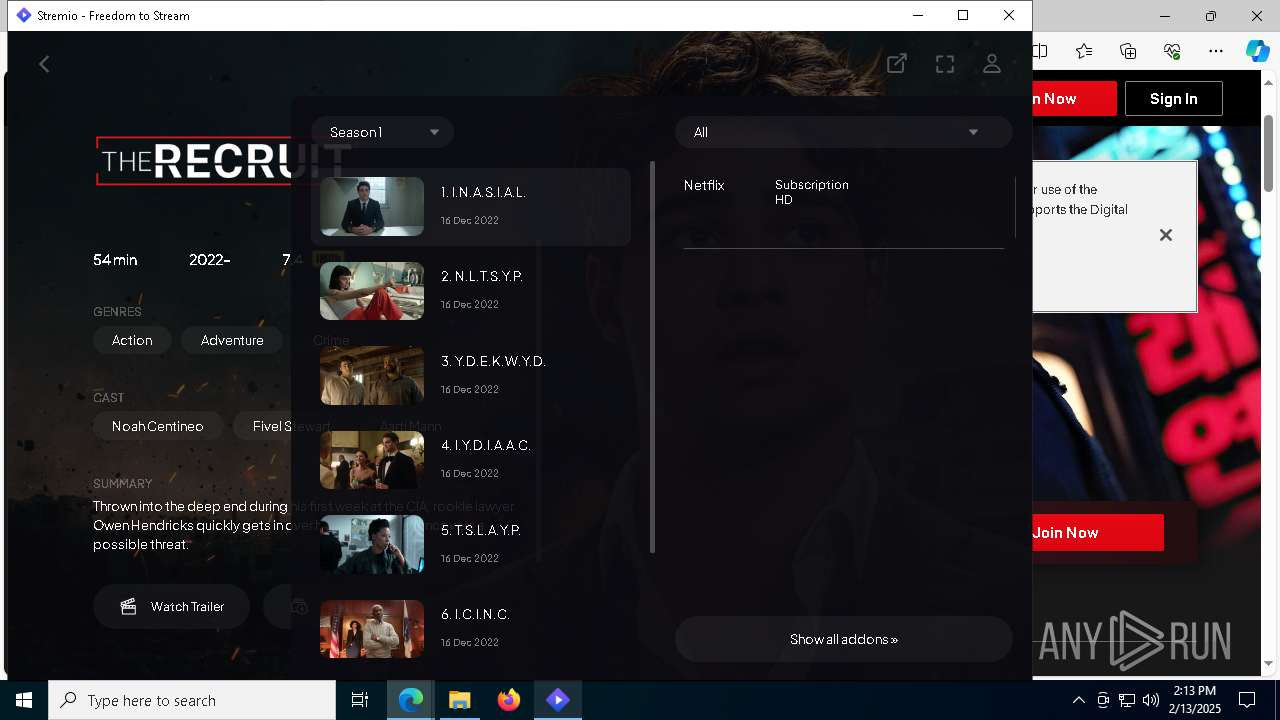The width and height of the screenshot is (1280, 720).
Task: Click thumbnail of episode 1
Action: tap(372, 206)
